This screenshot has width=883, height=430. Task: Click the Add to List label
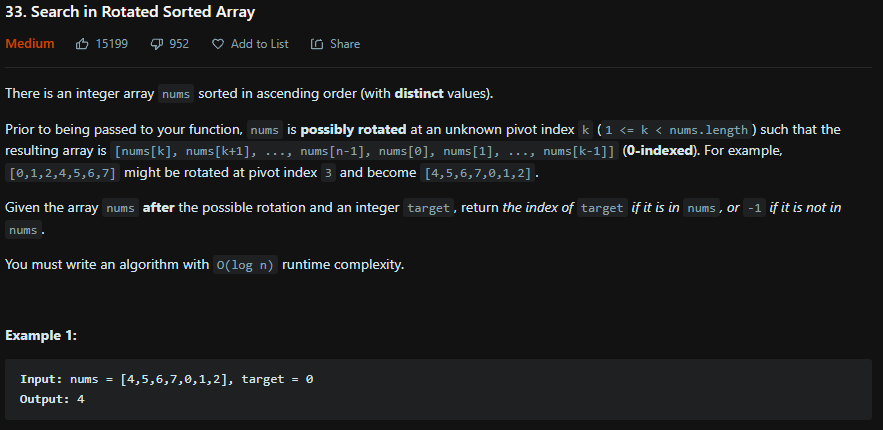pos(260,44)
